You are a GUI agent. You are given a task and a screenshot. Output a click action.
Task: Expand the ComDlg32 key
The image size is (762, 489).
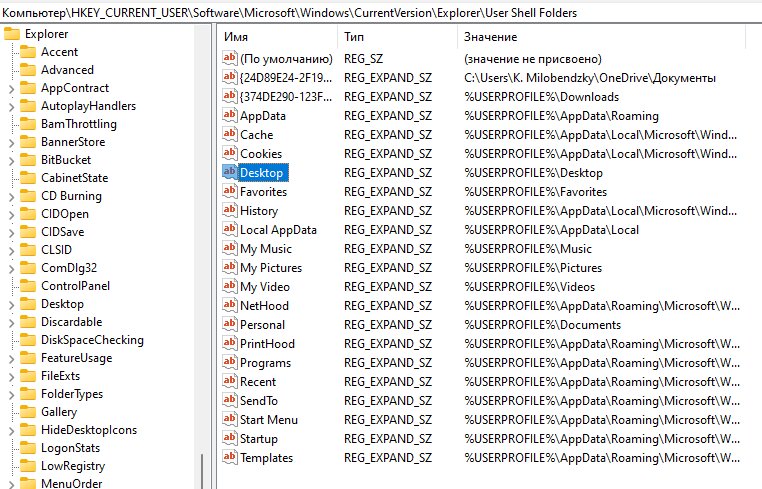[12, 268]
